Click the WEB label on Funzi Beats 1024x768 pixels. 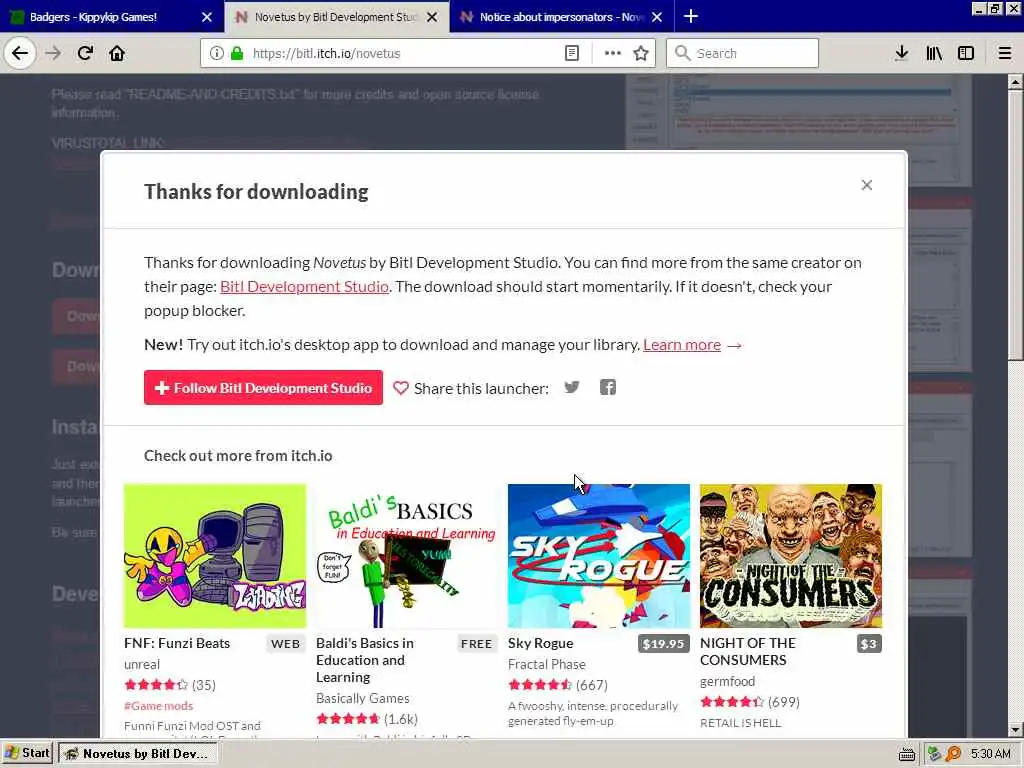click(x=285, y=644)
